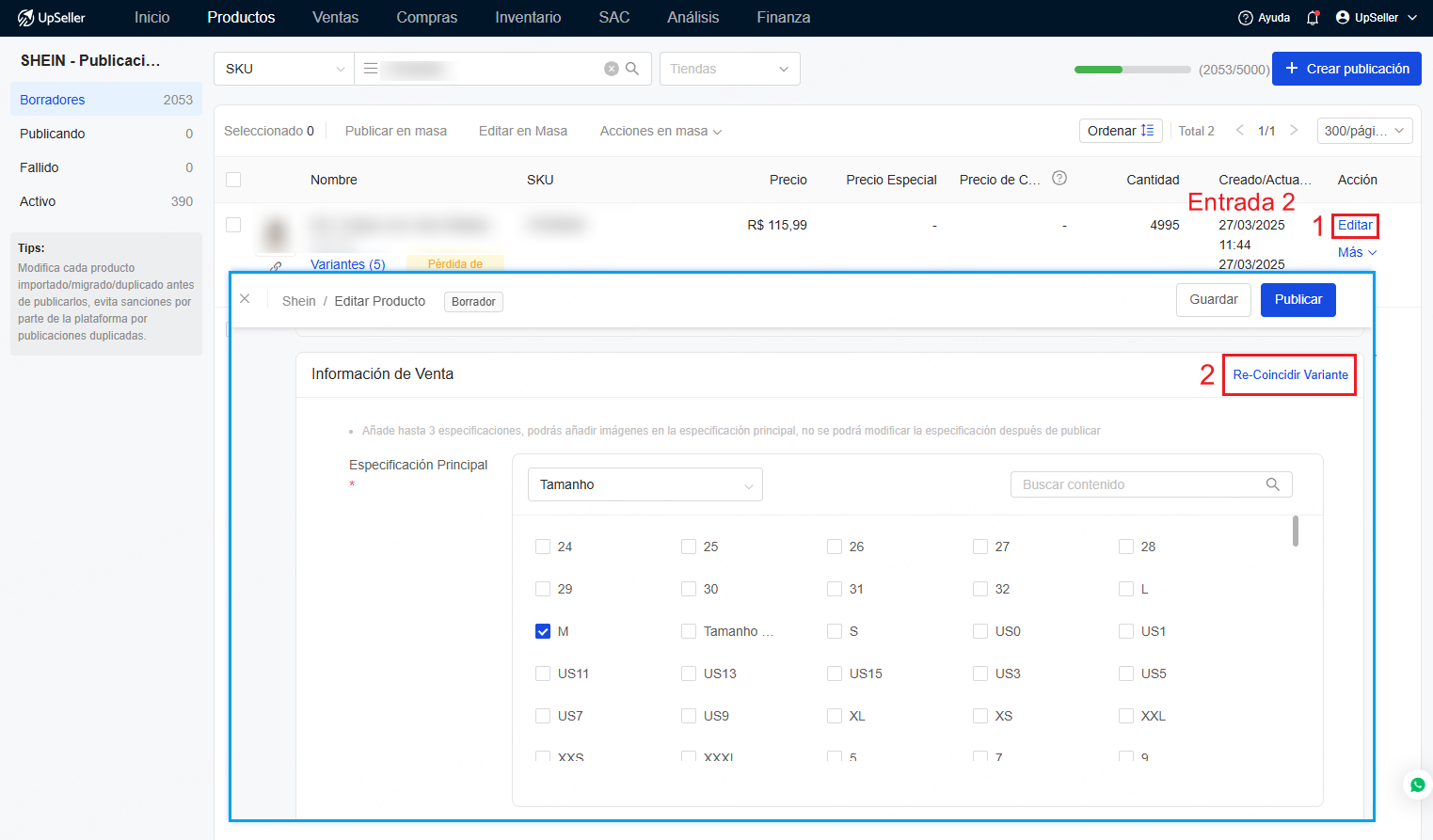The height and width of the screenshot is (840, 1433).
Task: Click Publicar en masa
Action: pyautogui.click(x=396, y=131)
